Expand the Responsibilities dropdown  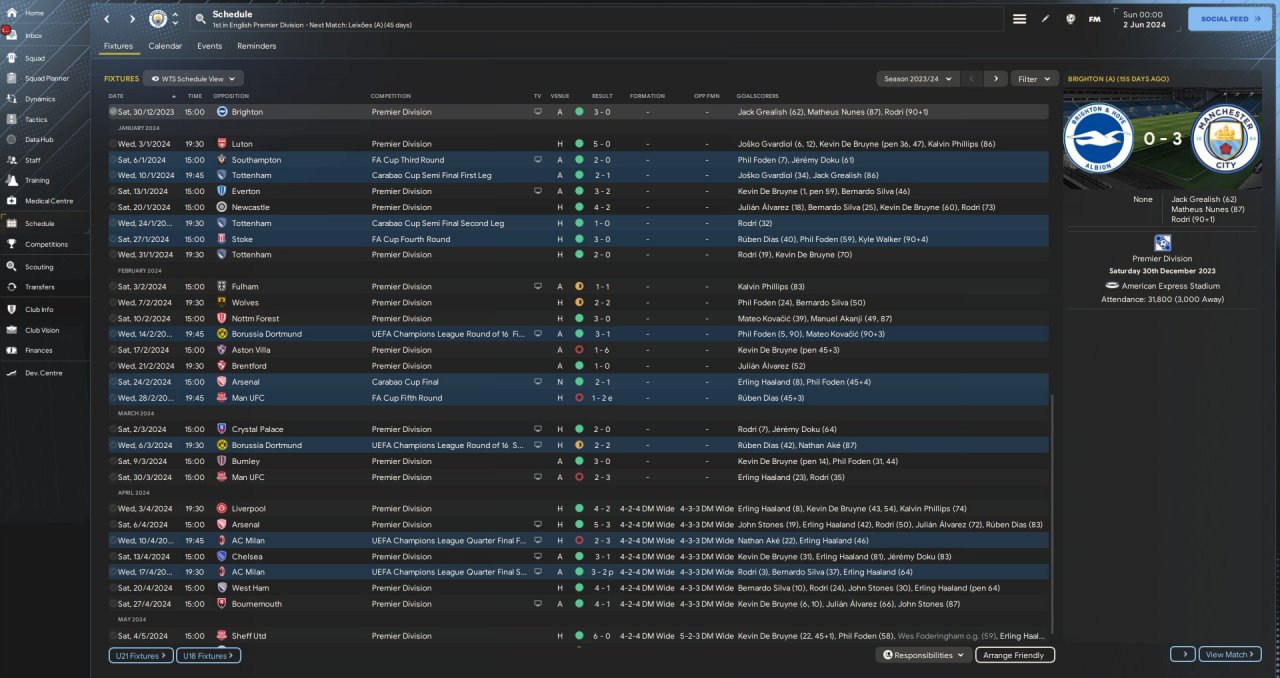925,655
